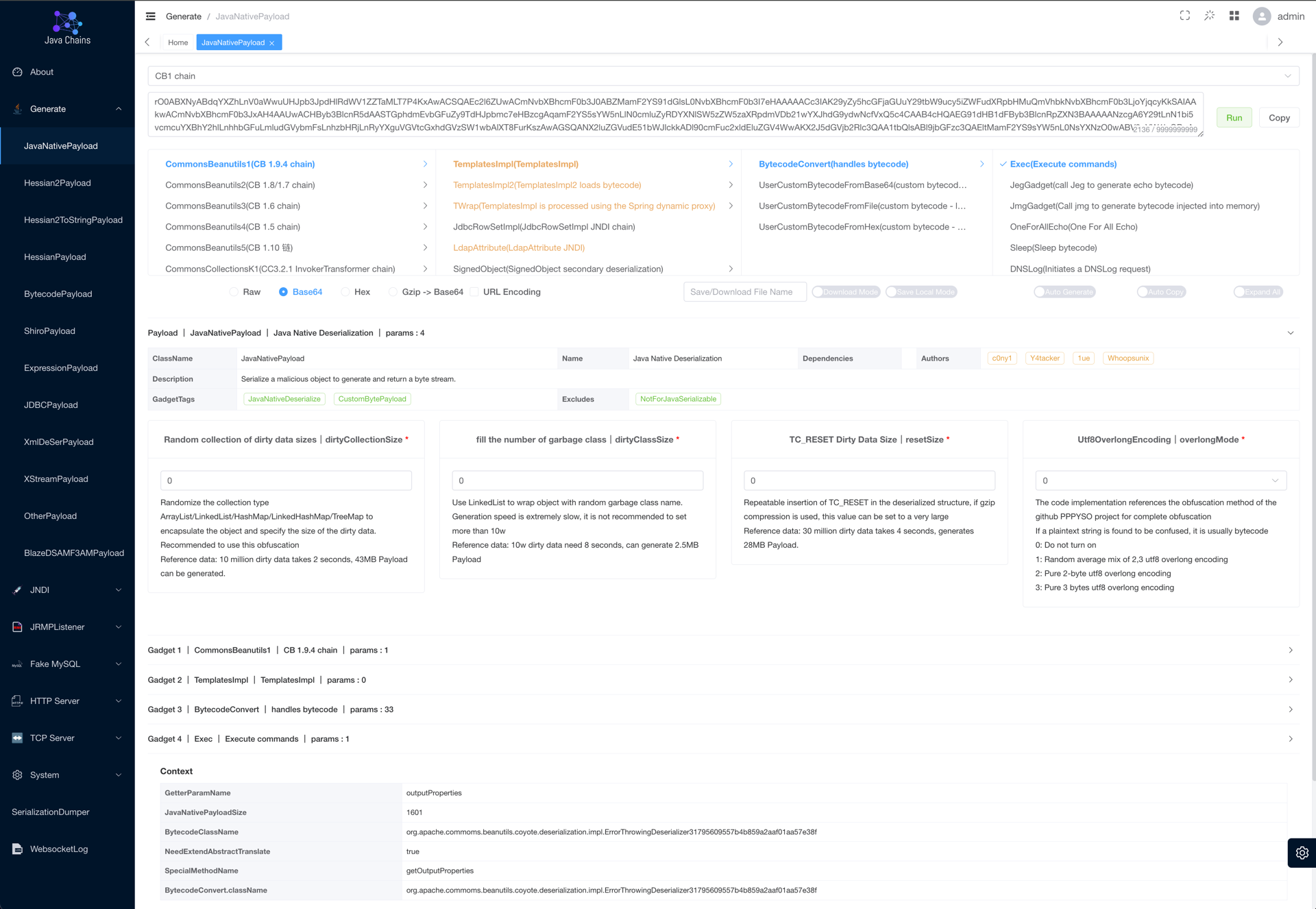
Task: Click the theme sparkle icon in header
Action: click(x=1209, y=16)
